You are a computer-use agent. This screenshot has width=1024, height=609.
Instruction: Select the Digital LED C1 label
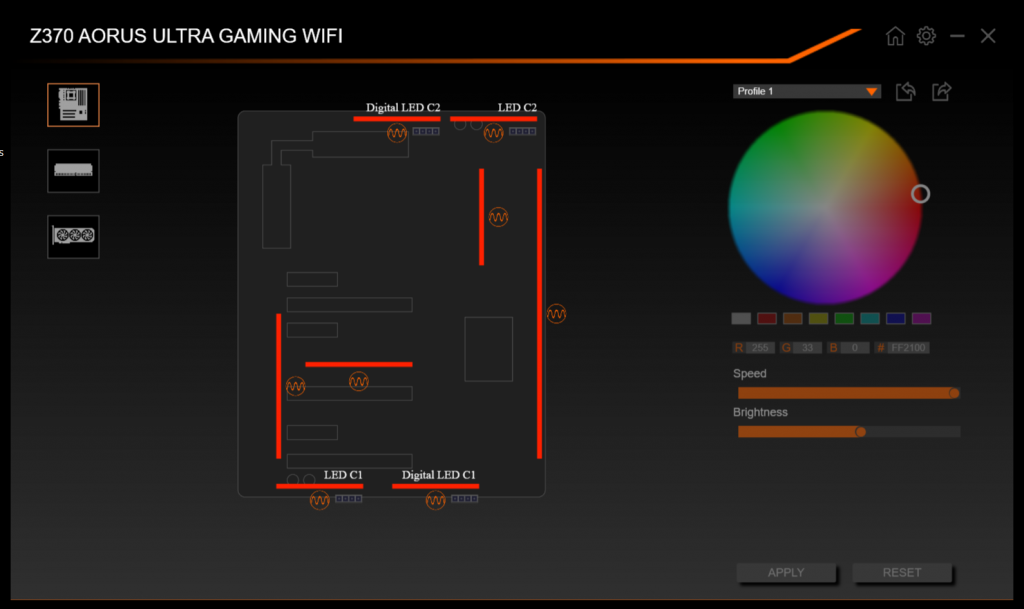pos(439,475)
